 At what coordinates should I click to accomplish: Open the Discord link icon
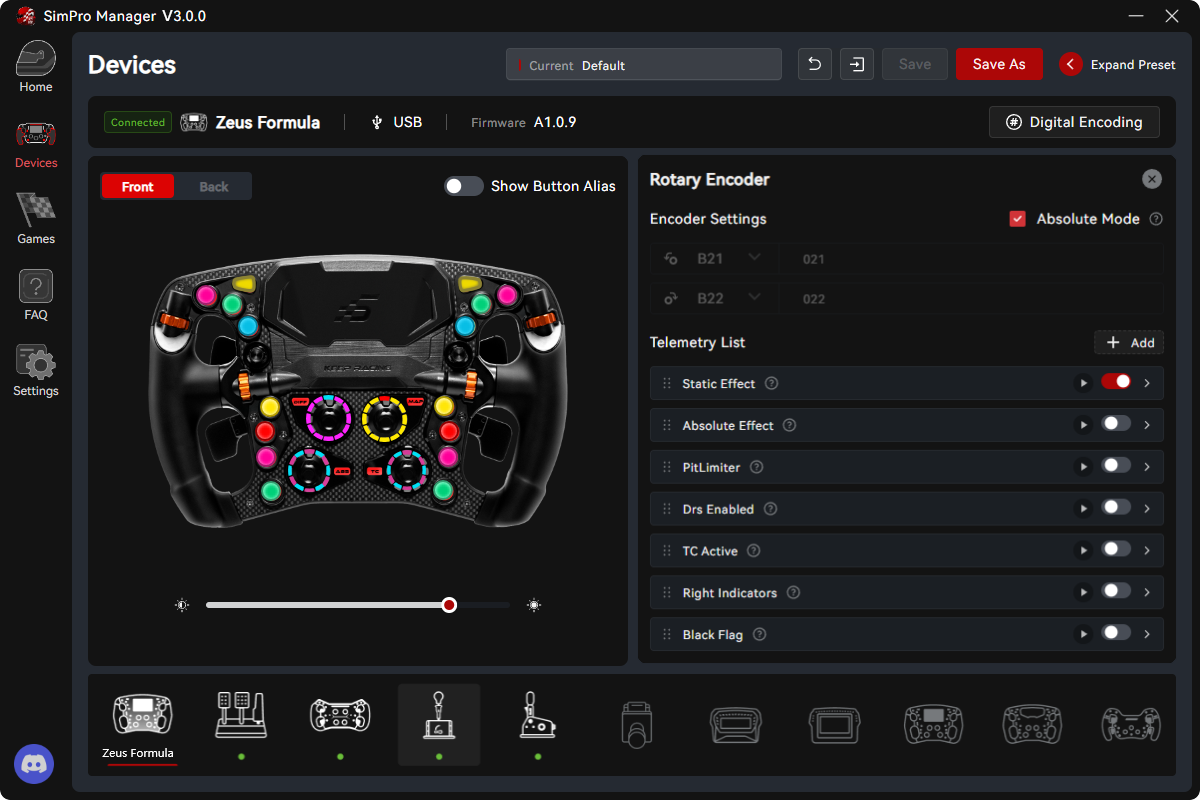point(34,764)
